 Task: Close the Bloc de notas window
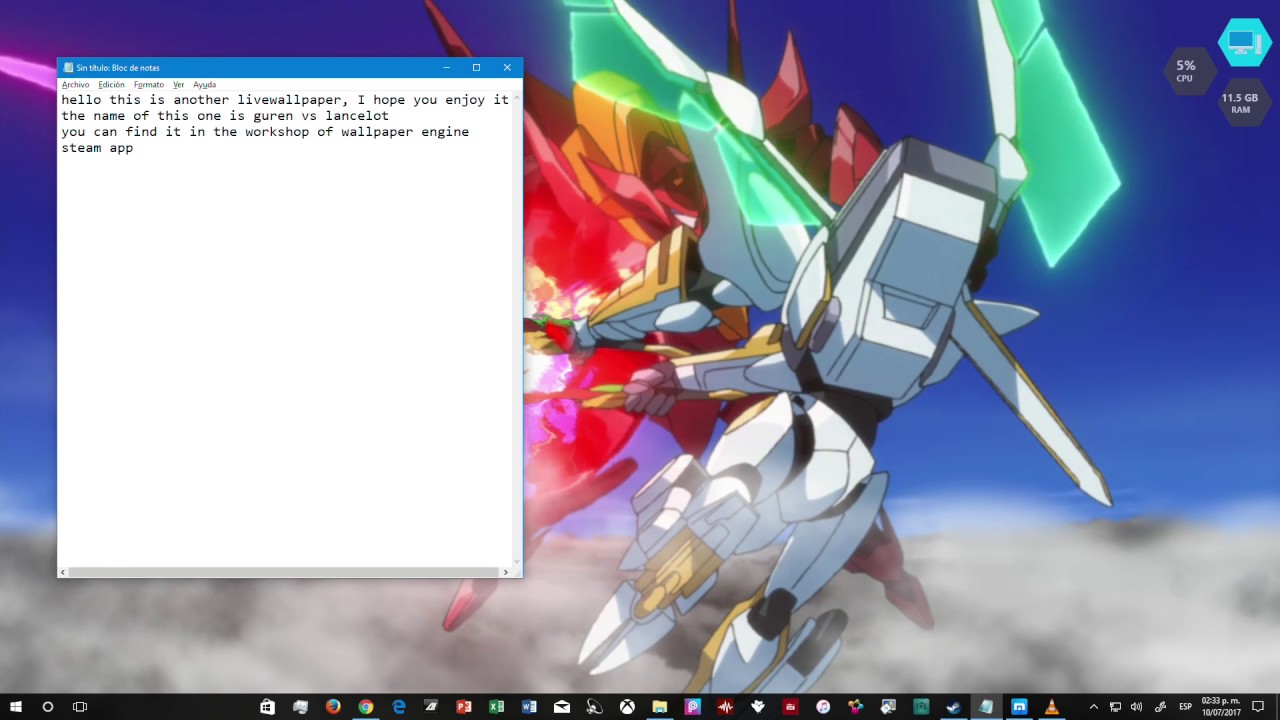click(507, 68)
